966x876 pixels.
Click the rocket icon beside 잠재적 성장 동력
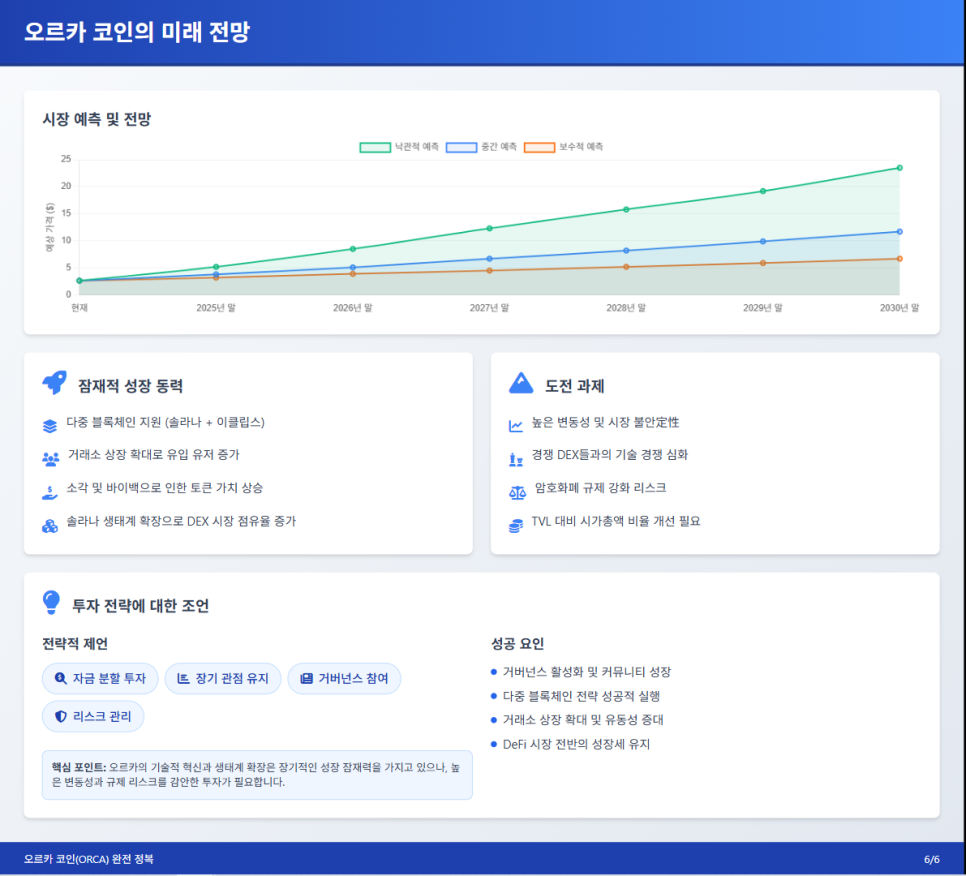point(54,383)
